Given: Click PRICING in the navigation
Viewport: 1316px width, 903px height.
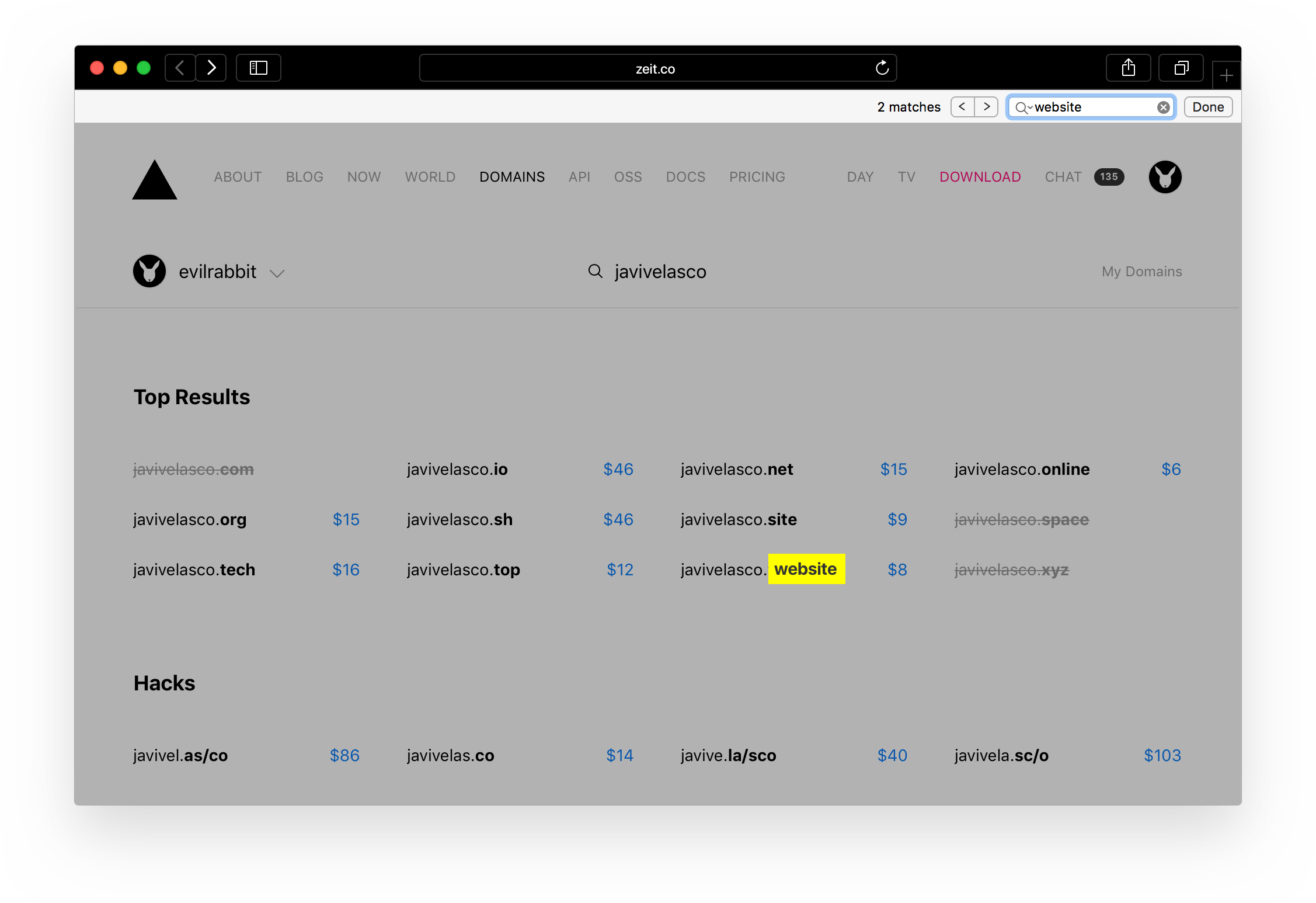Looking at the screenshot, I should click(756, 177).
